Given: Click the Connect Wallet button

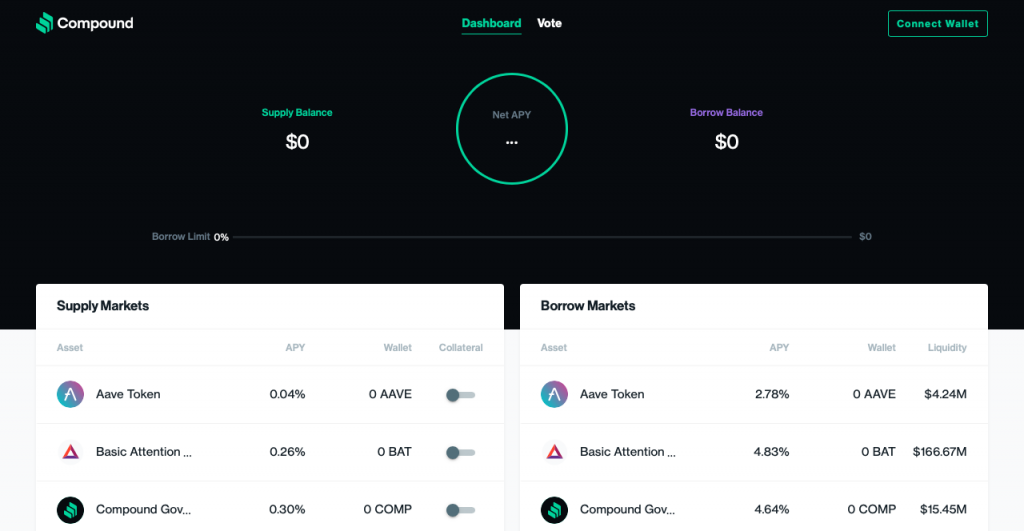Looking at the screenshot, I should (x=938, y=24).
